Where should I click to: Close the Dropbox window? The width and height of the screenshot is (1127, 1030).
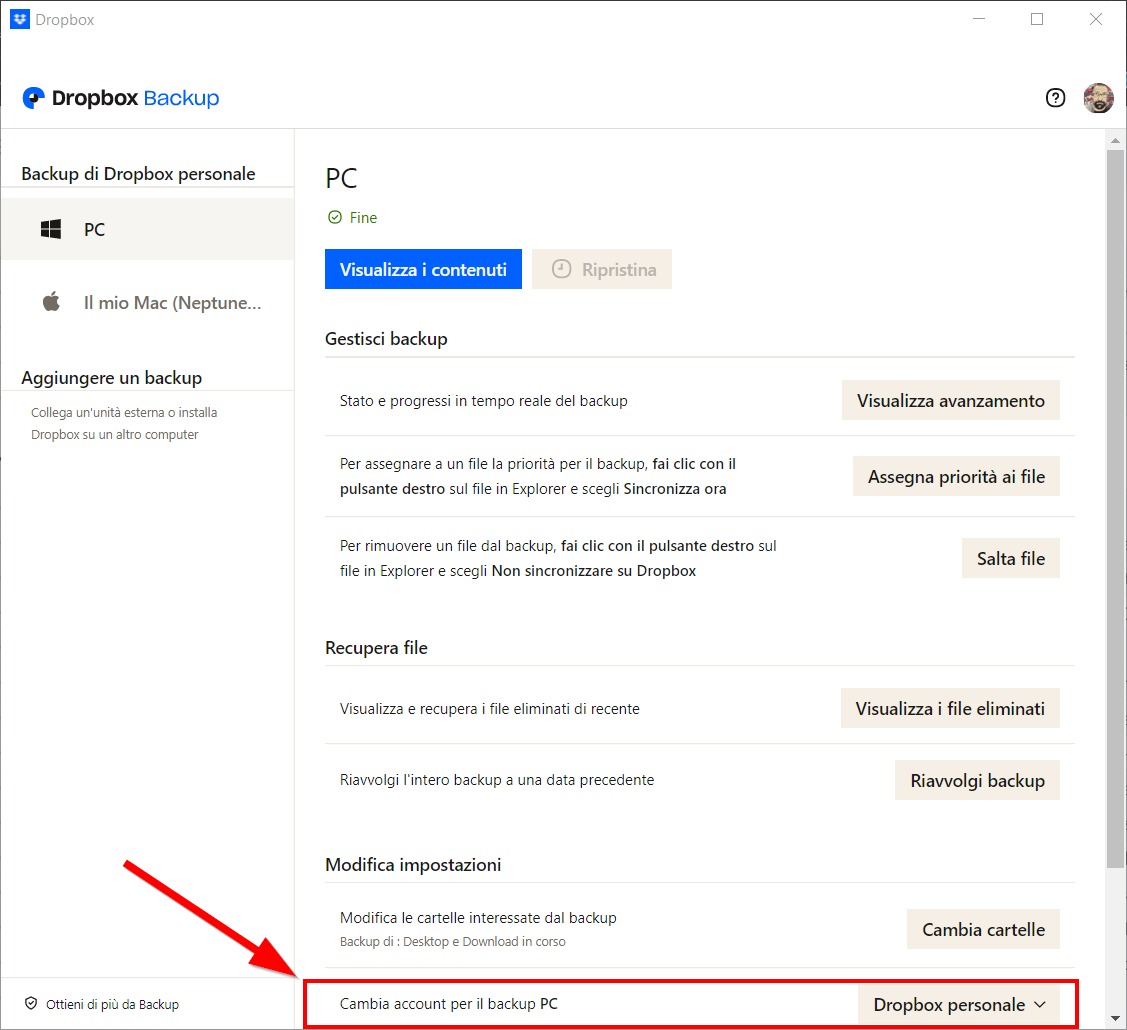(x=1095, y=19)
